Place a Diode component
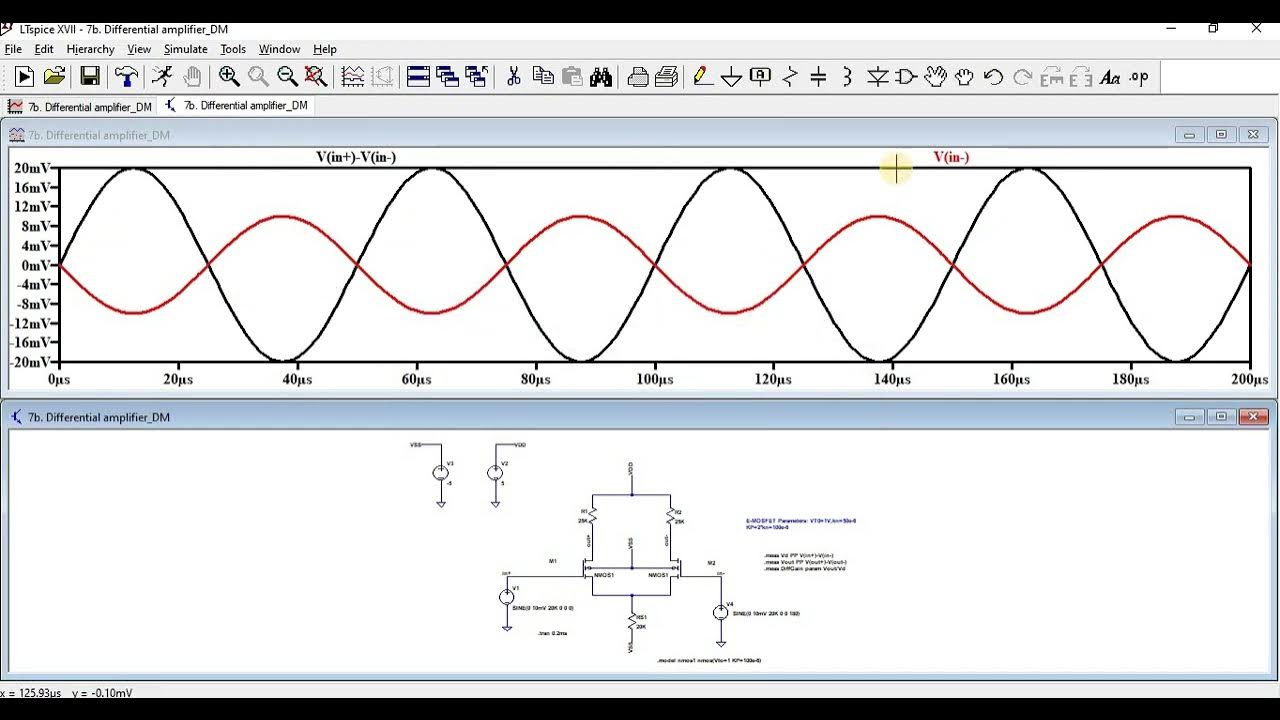Screen dimensions: 1280x720 878,76
